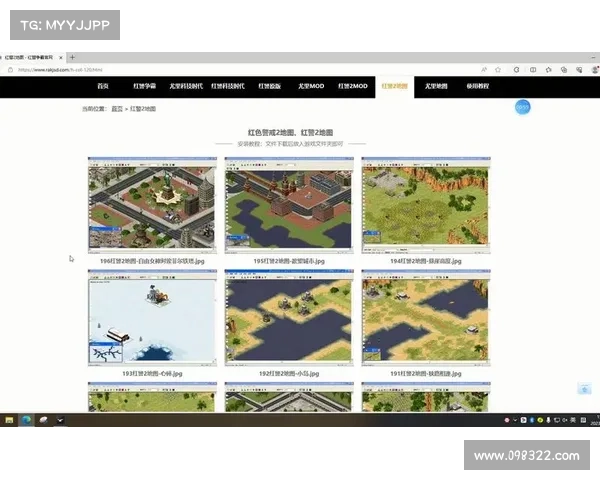Open bottom-row left grassland map thumbnail
600x480 pixels.
point(152,397)
